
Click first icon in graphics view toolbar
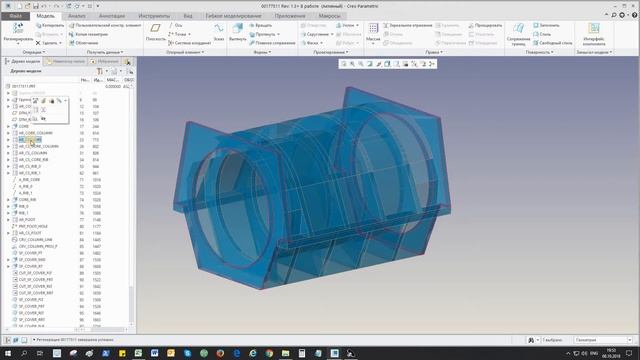tap(344, 64)
